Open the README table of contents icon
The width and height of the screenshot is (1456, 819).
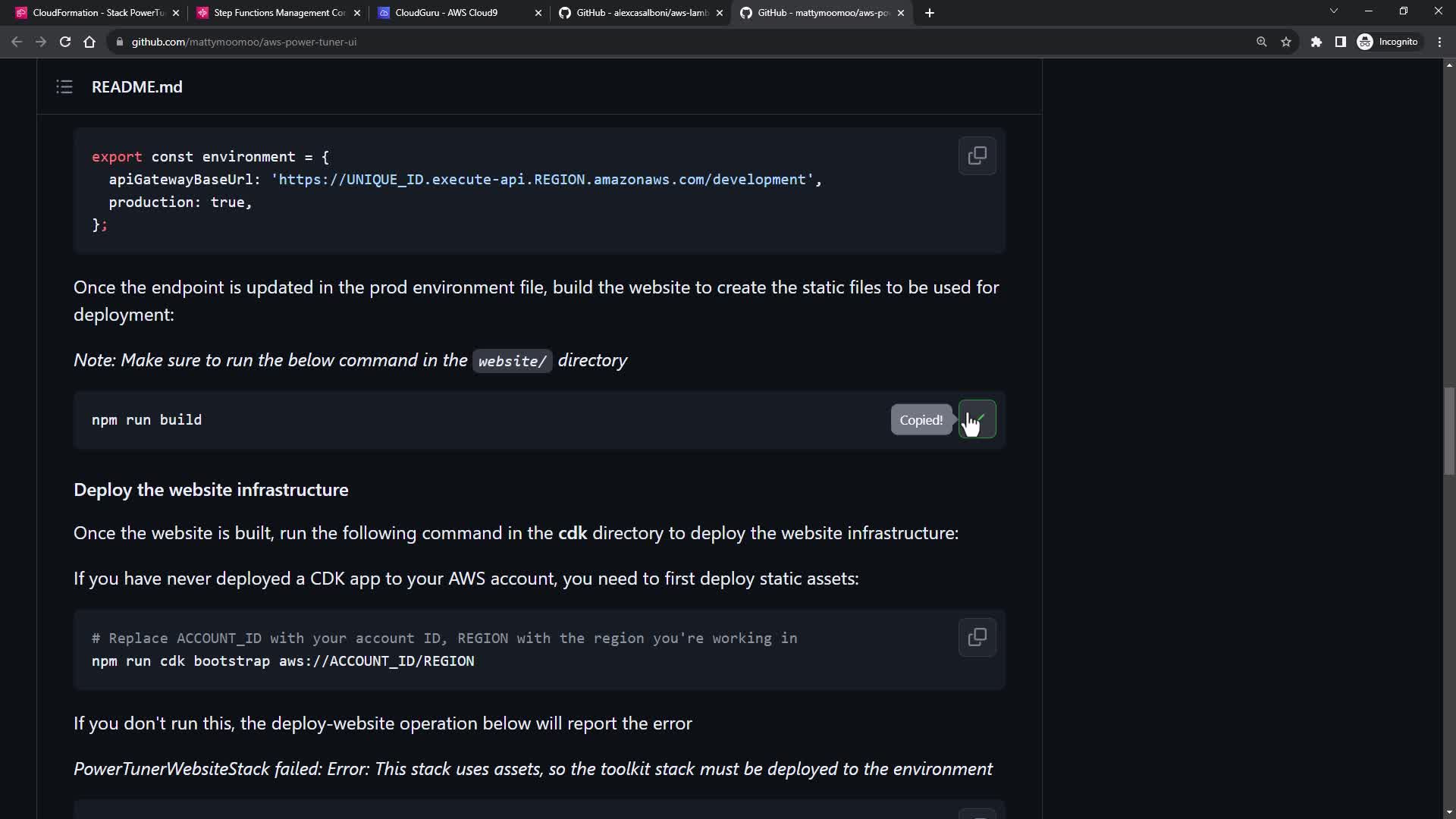[64, 87]
